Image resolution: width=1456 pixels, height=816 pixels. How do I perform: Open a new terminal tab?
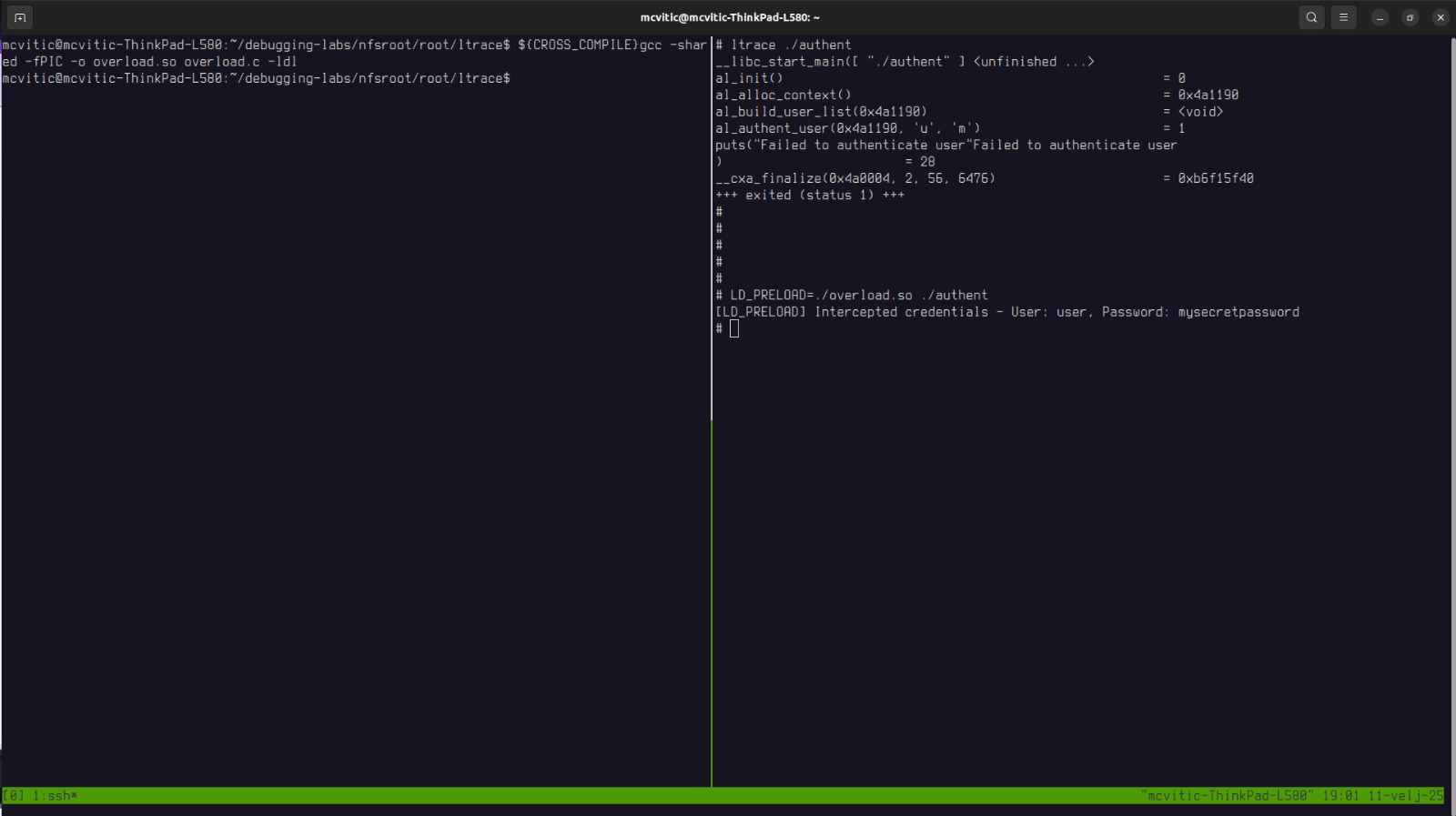pyautogui.click(x=20, y=17)
